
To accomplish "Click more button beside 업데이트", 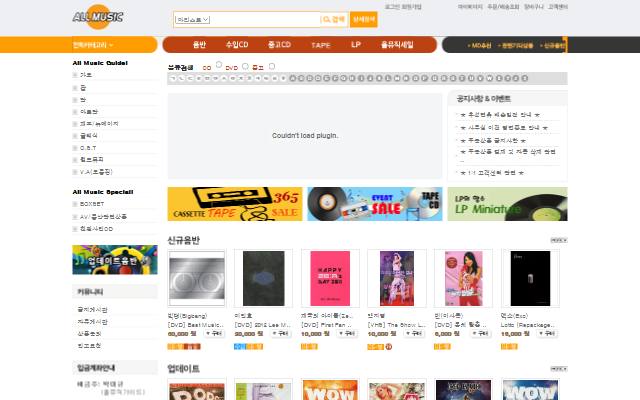I will tap(559, 369).
